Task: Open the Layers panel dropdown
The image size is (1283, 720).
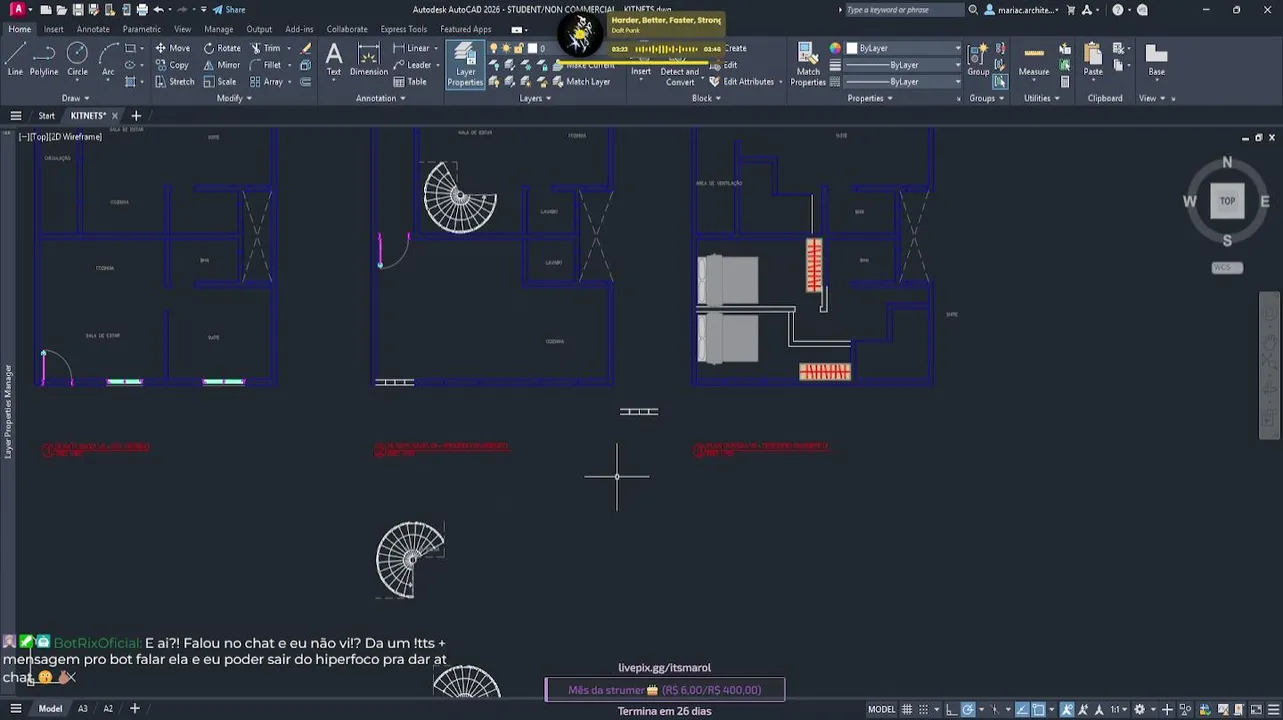Action: coord(535,98)
